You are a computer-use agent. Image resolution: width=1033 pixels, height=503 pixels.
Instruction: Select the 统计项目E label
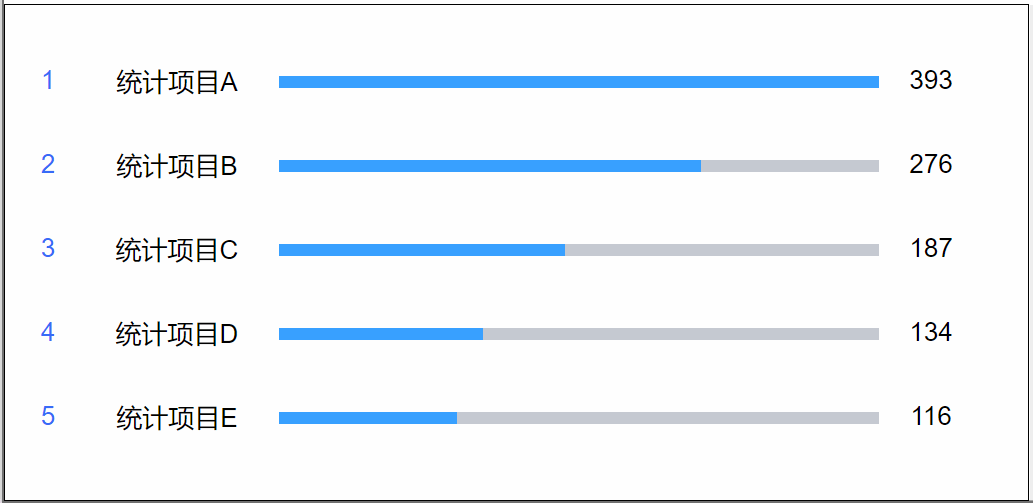click(177, 418)
